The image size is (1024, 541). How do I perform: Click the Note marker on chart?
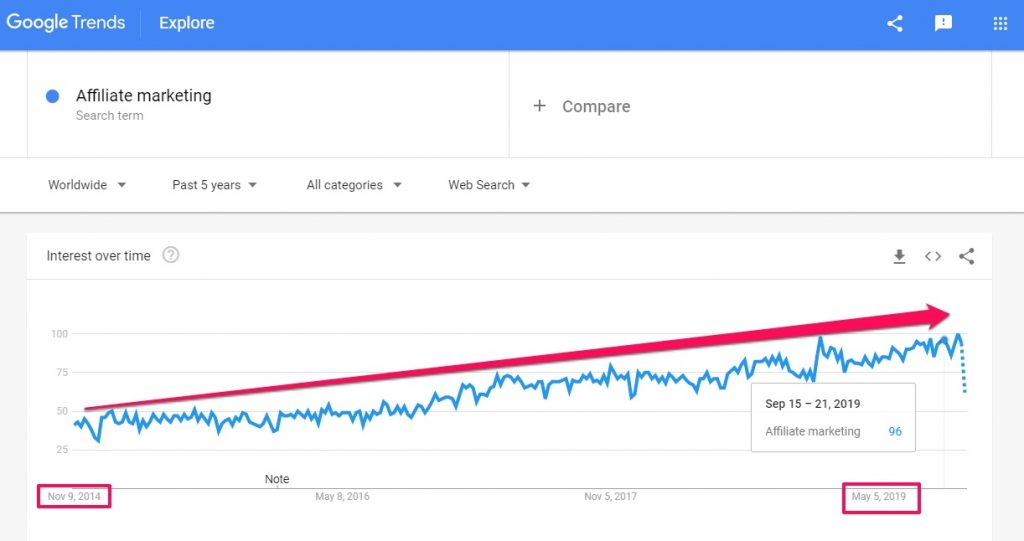(x=277, y=479)
